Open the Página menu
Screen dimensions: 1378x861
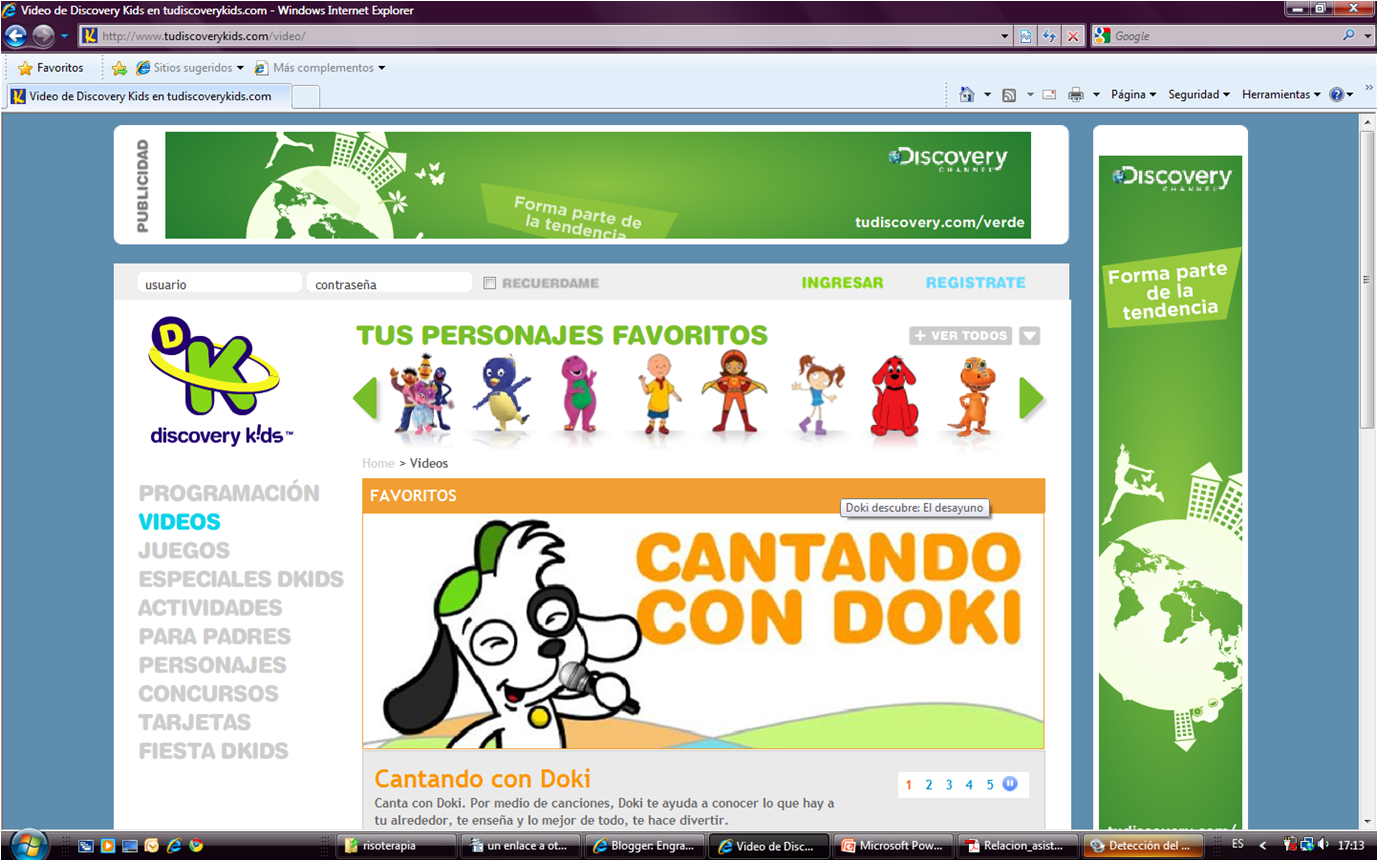coord(1133,95)
